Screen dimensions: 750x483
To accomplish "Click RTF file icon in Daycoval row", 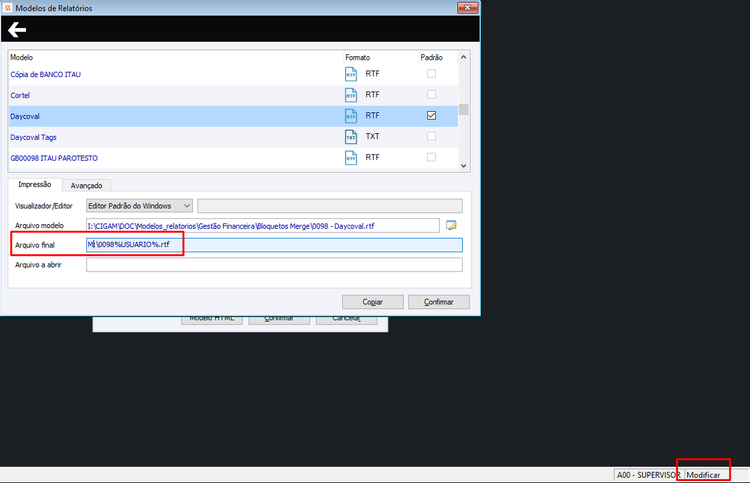I will point(351,116).
